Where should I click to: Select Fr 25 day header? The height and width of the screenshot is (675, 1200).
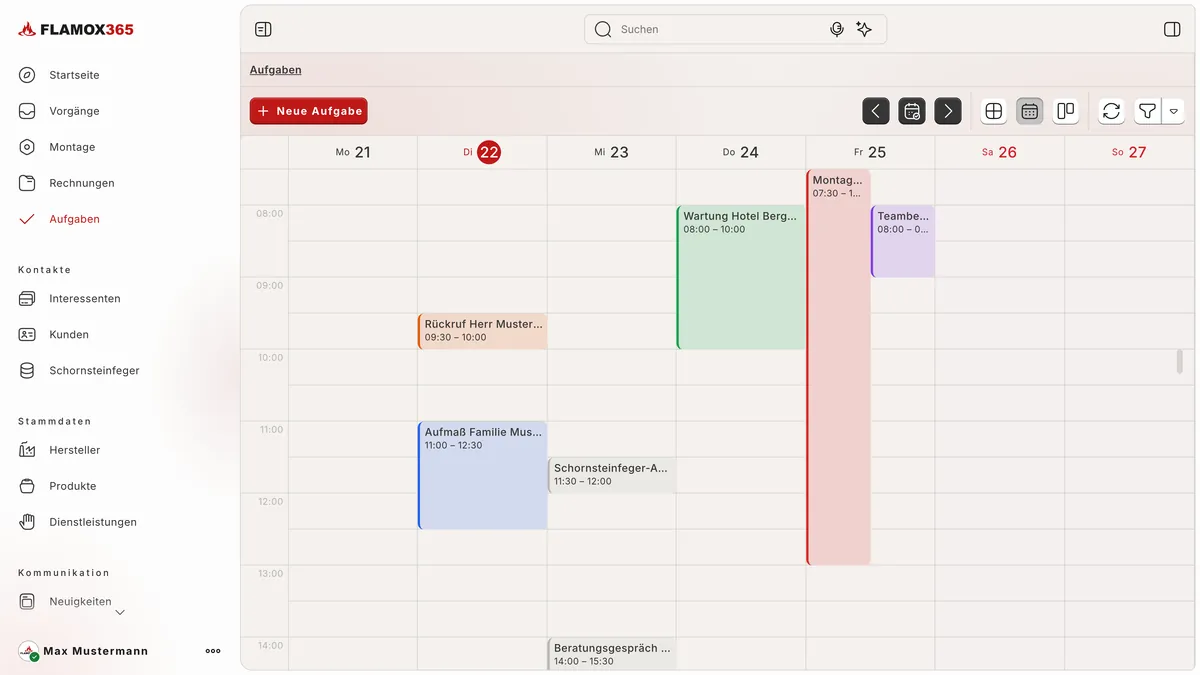pyautogui.click(x=870, y=152)
